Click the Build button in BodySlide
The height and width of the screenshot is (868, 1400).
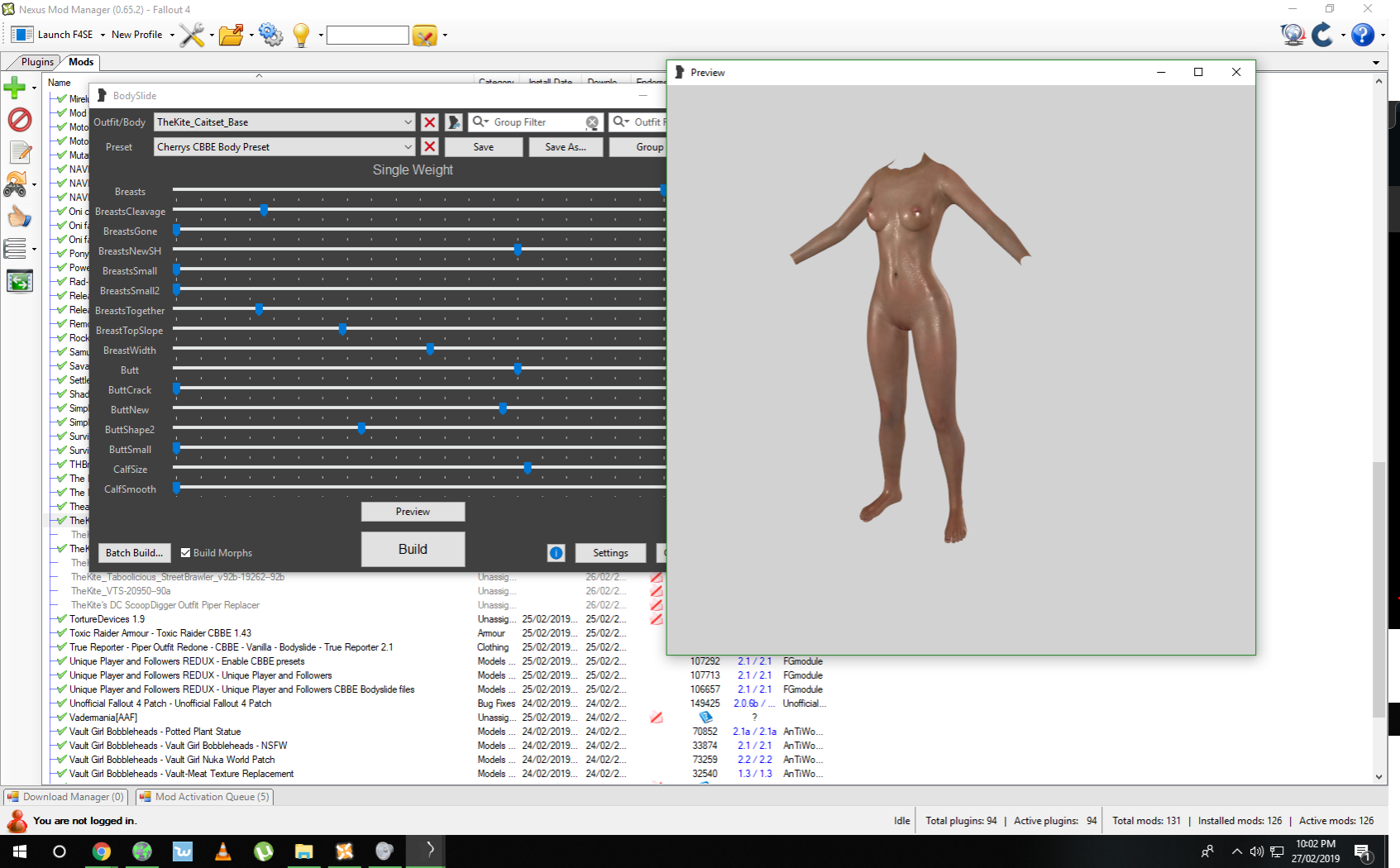click(413, 550)
